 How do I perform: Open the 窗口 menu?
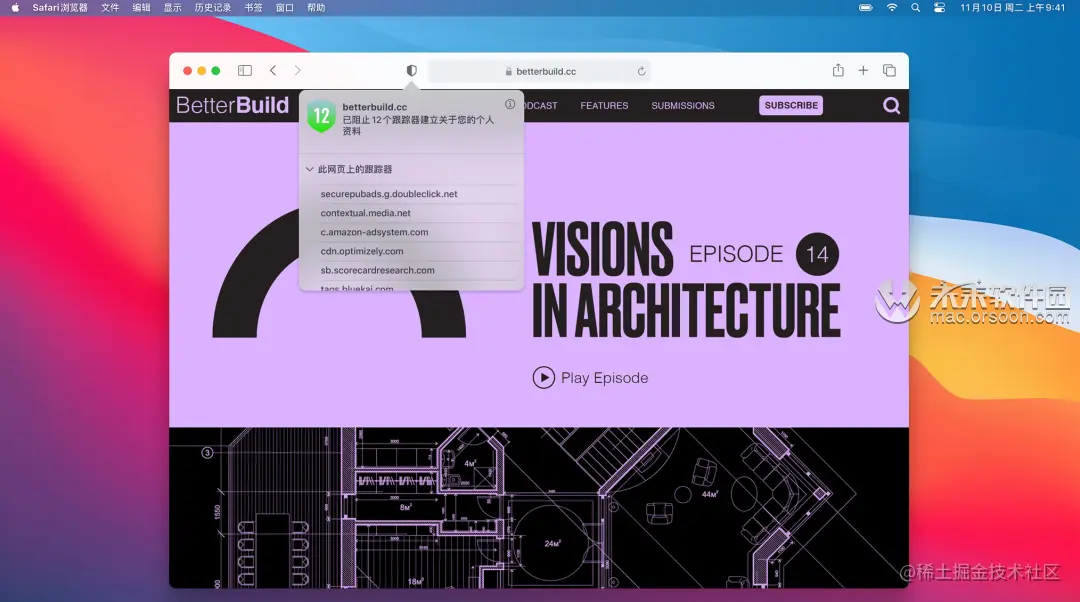[284, 8]
